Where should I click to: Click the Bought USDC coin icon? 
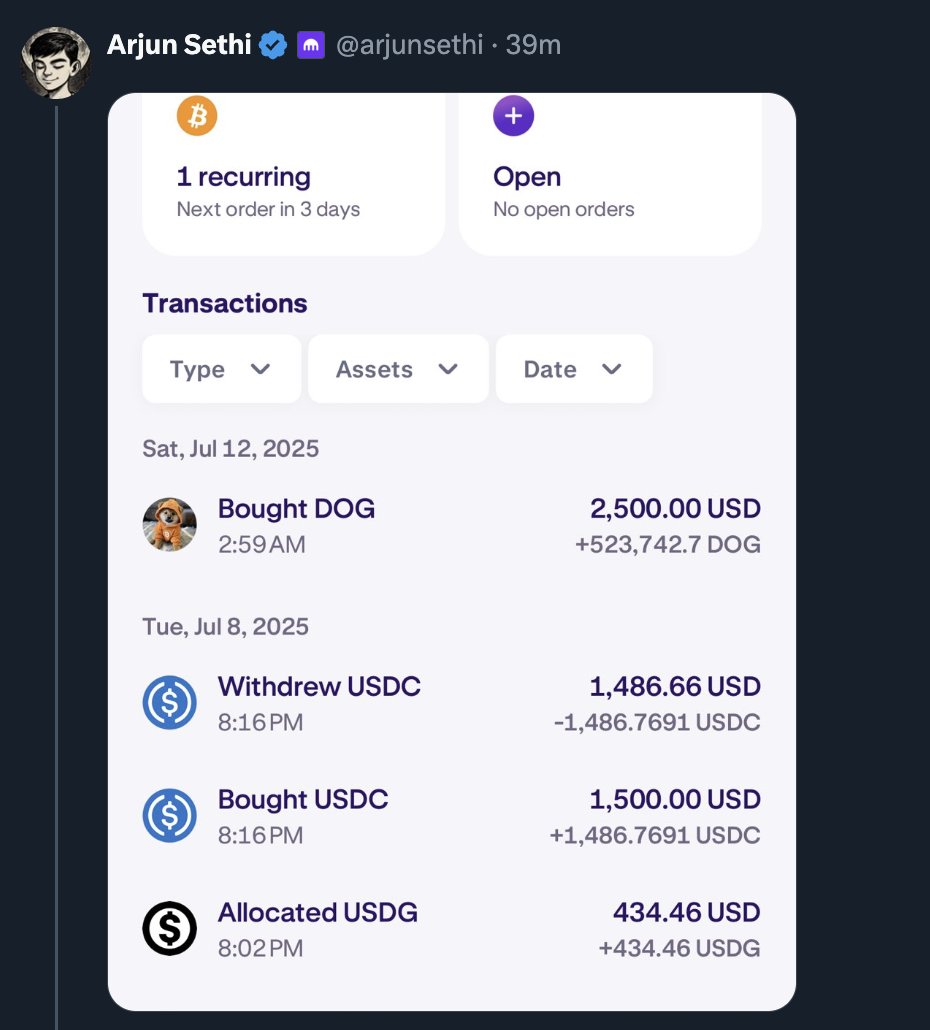[170, 816]
